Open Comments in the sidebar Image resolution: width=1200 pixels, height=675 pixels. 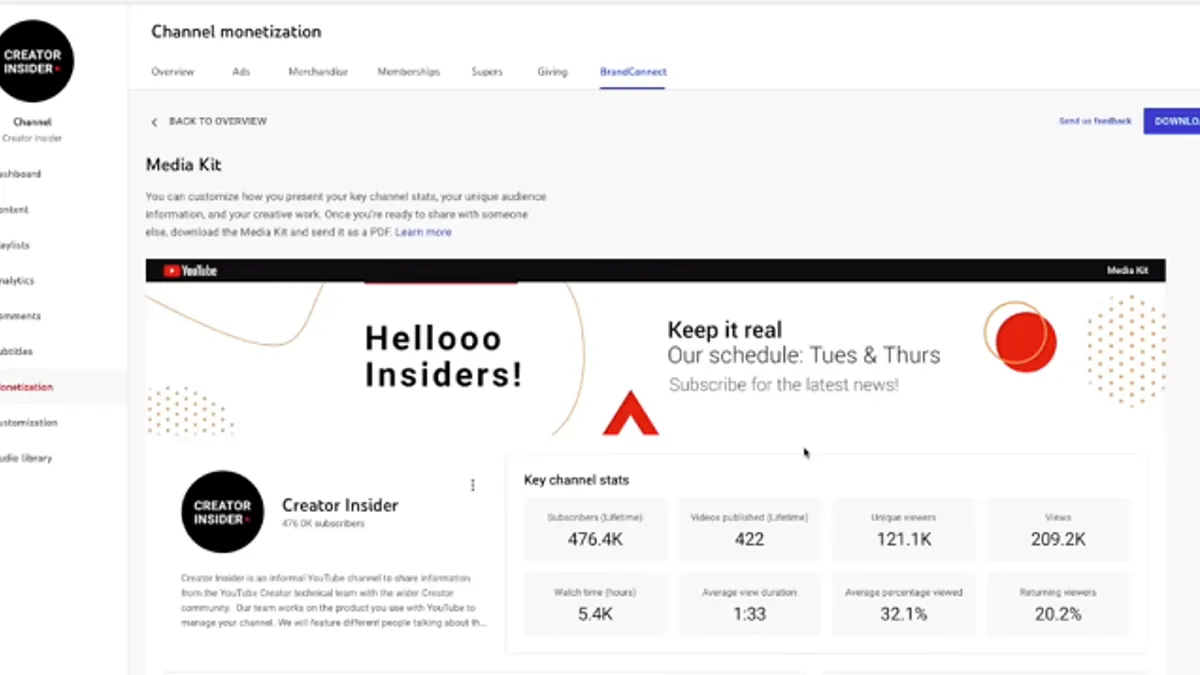[20, 316]
